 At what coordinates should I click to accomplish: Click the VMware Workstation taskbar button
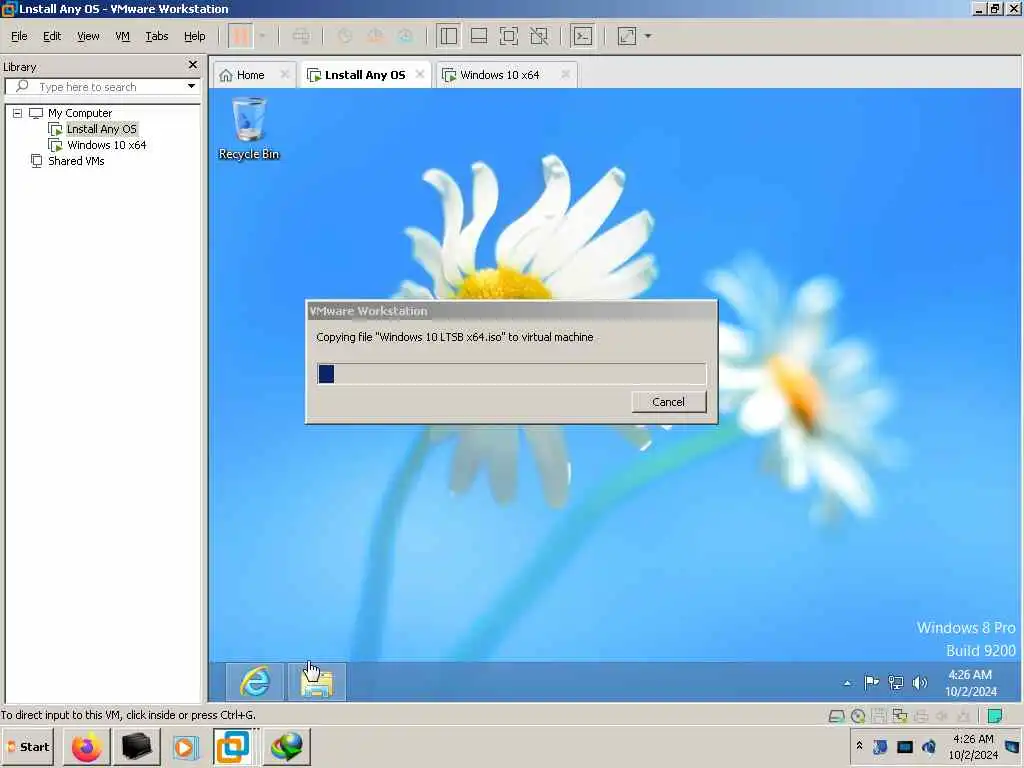(x=233, y=746)
